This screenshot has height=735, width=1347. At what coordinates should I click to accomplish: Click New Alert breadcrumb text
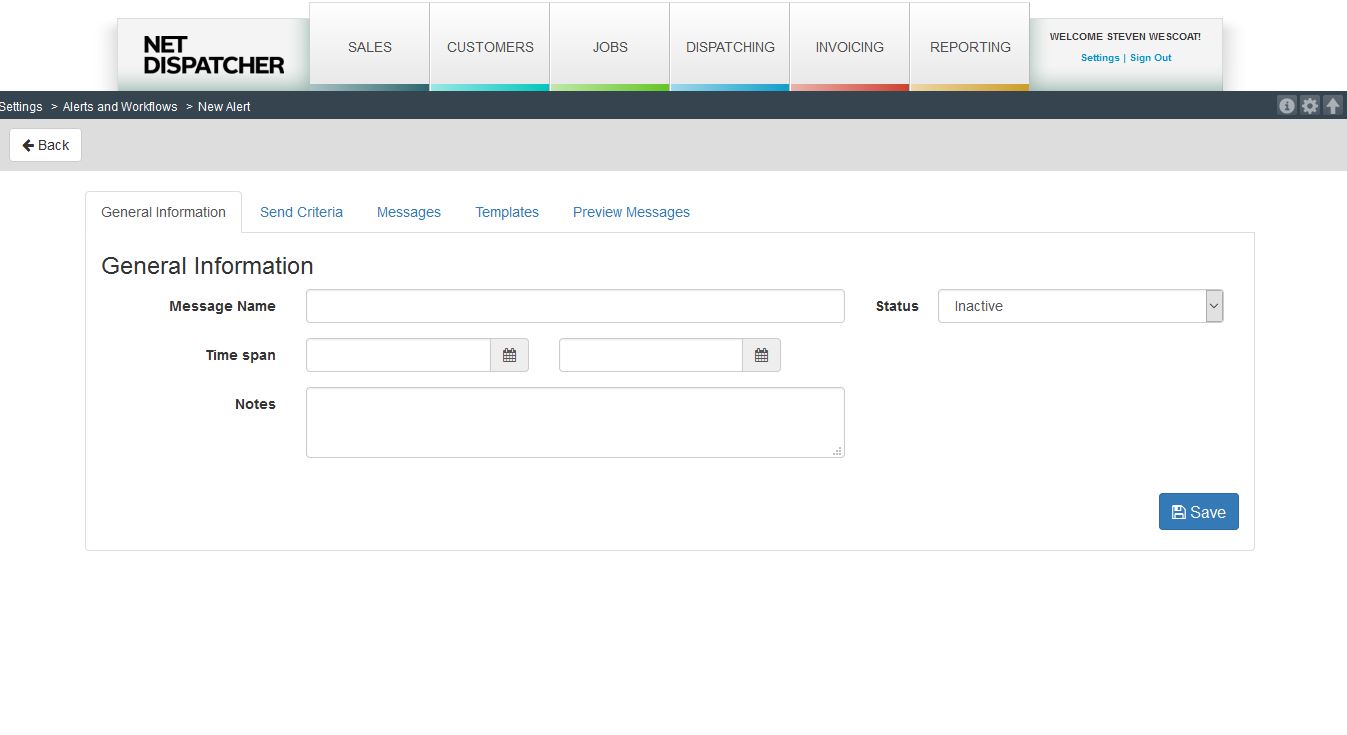click(x=224, y=107)
